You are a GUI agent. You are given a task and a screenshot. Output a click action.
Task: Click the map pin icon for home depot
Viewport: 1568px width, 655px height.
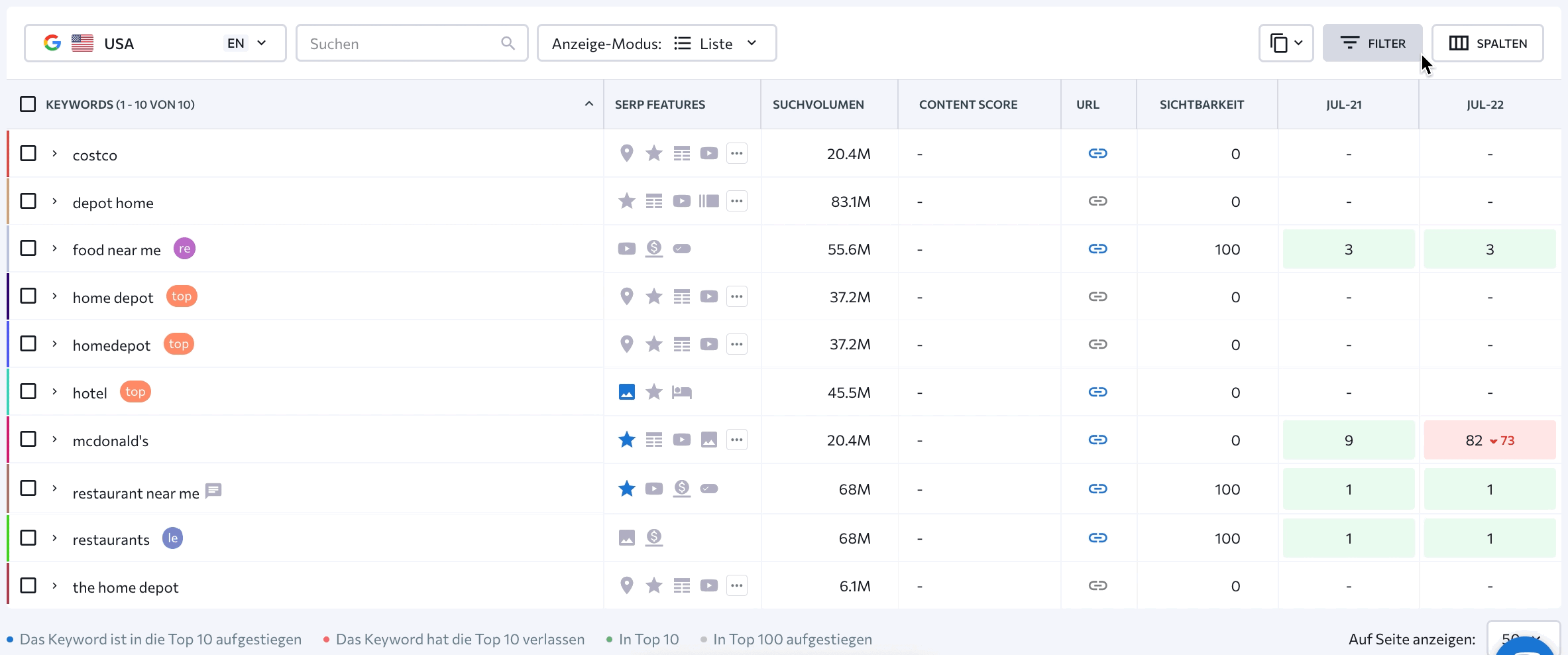(626, 296)
